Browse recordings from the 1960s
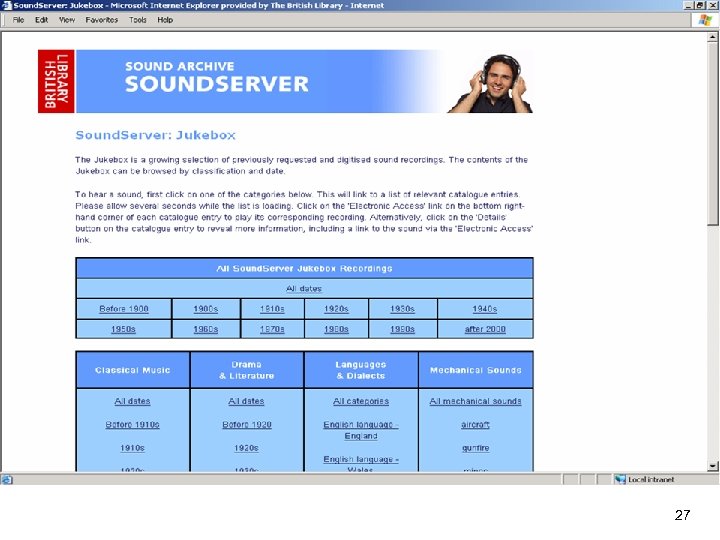 tap(205, 329)
